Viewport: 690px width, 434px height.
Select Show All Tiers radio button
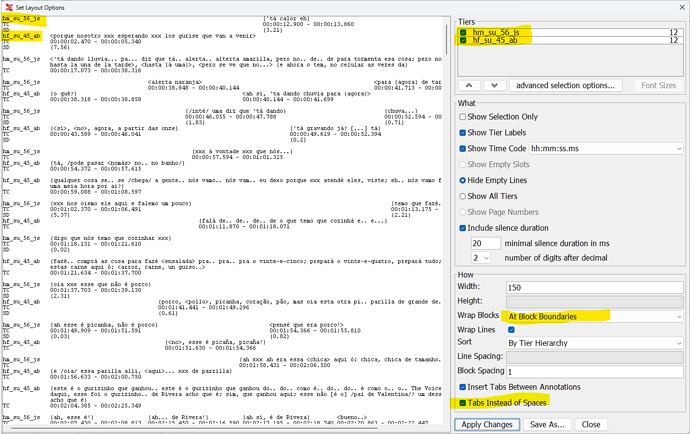[462, 196]
